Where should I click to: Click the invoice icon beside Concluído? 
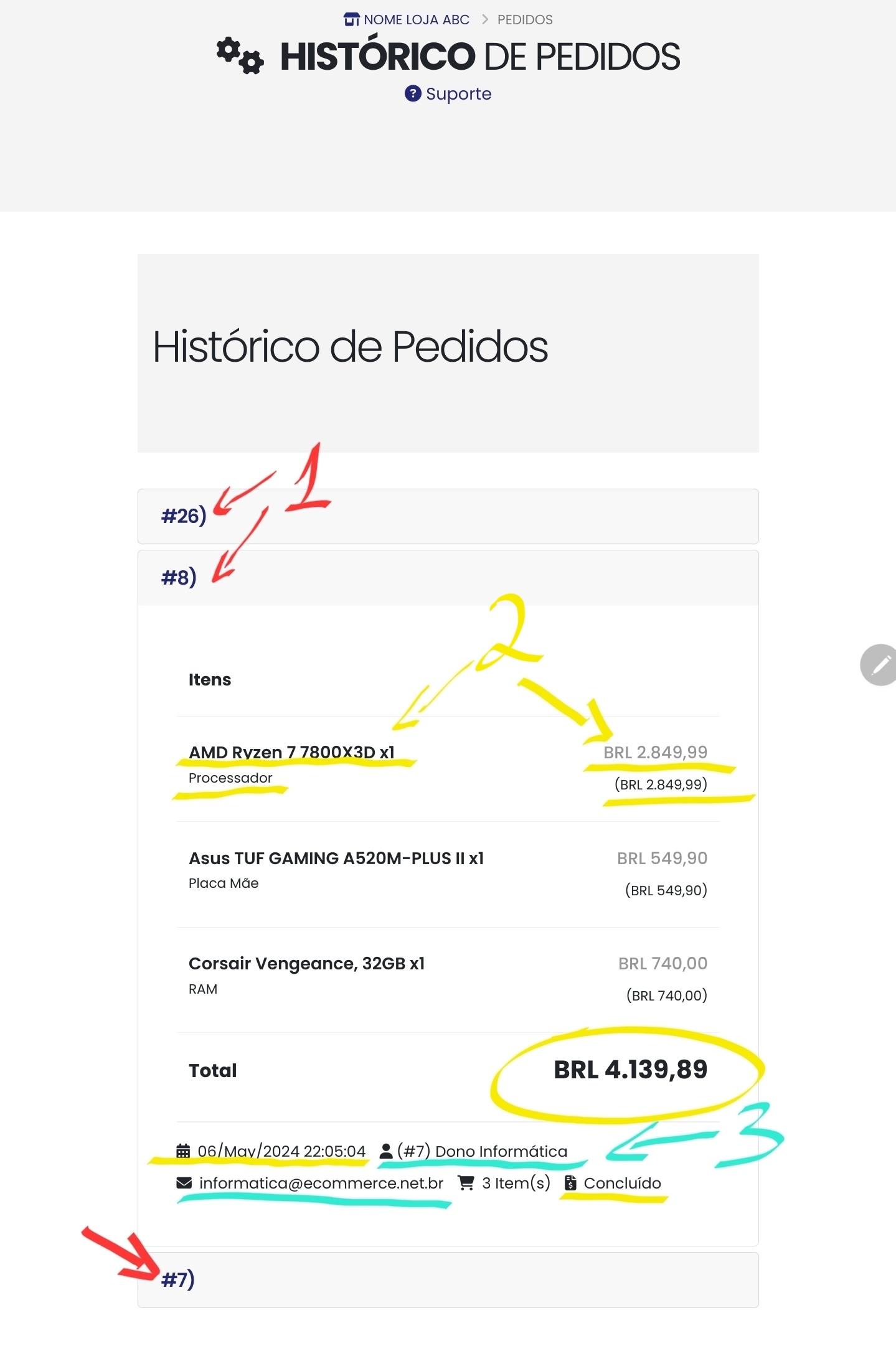point(570,1182)
